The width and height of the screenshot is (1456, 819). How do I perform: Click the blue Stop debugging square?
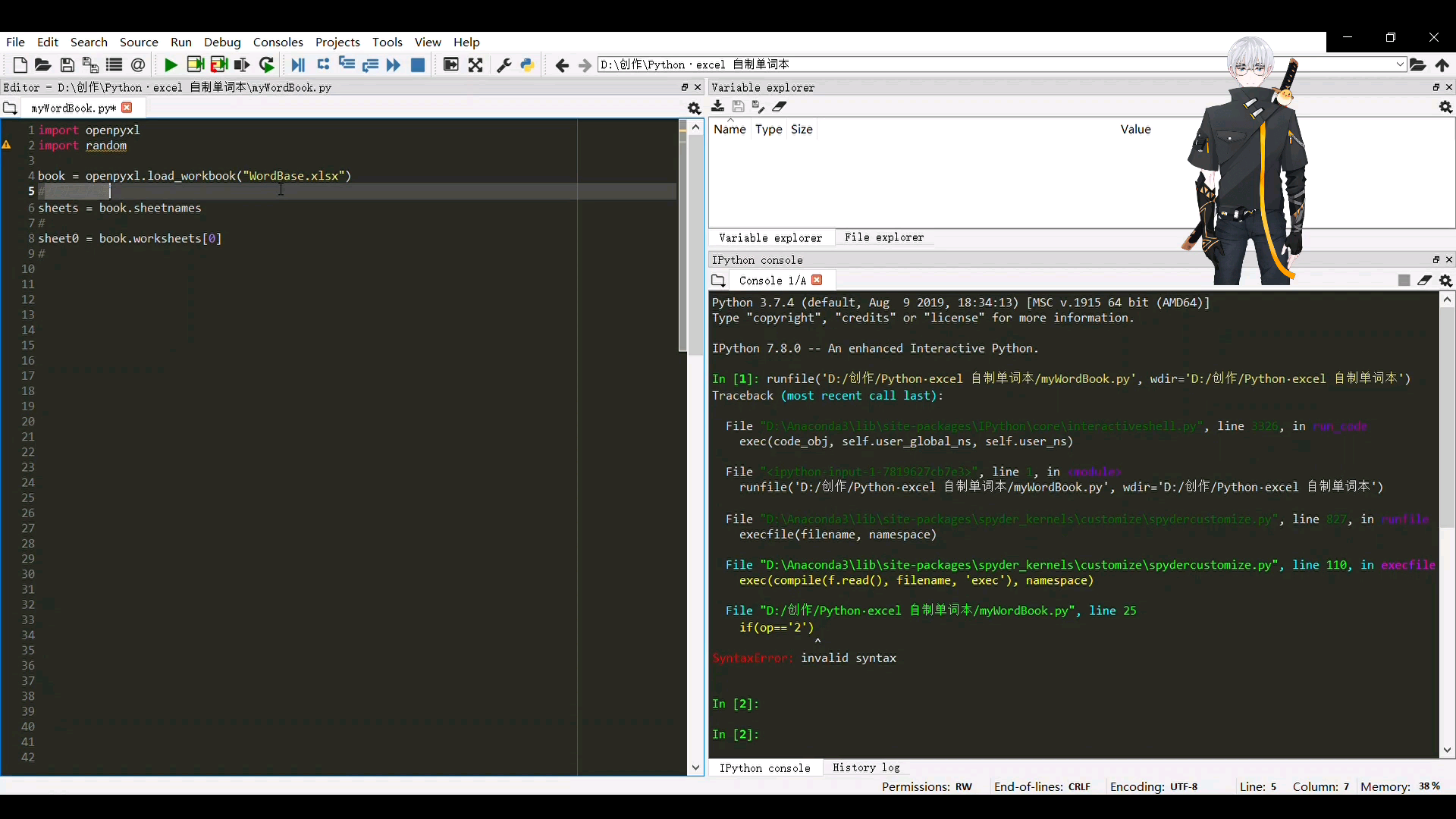pyautogui.click(x=417, y=65)
